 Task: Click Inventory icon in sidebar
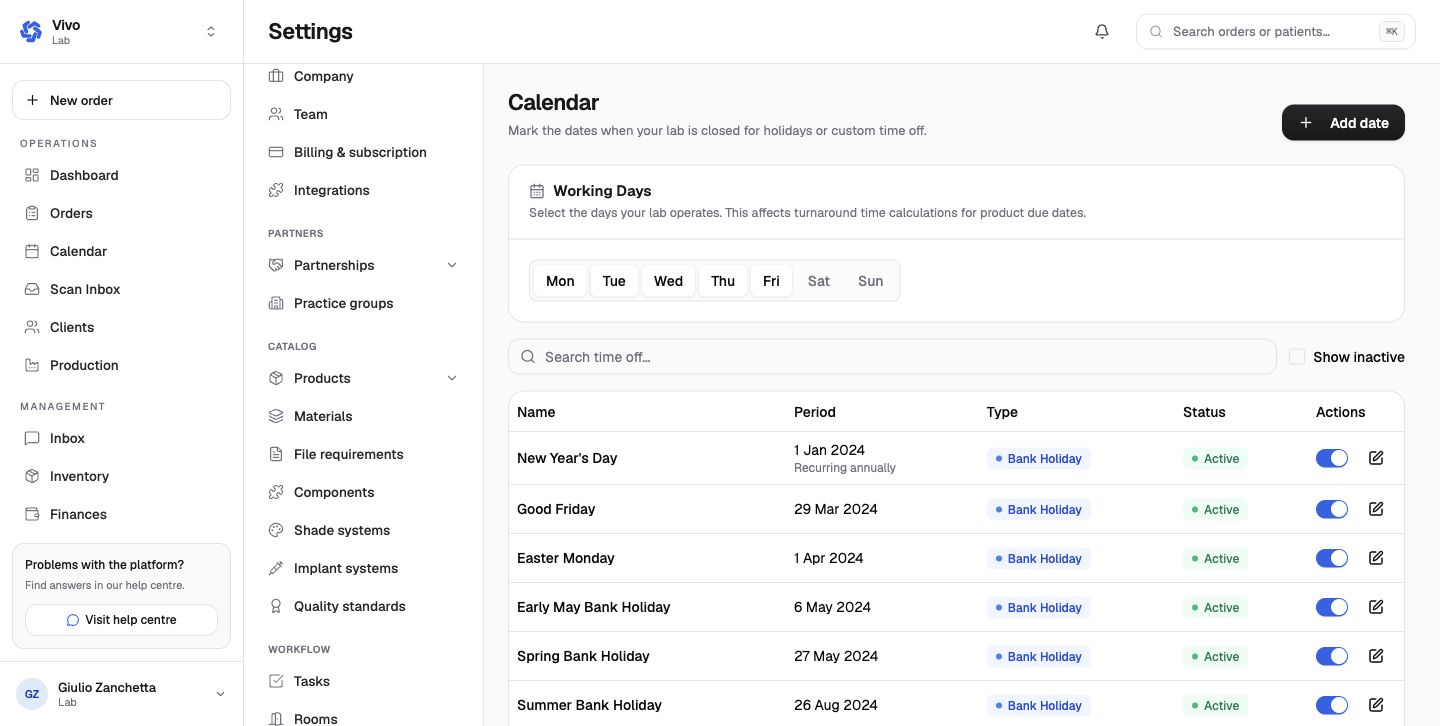32,476
